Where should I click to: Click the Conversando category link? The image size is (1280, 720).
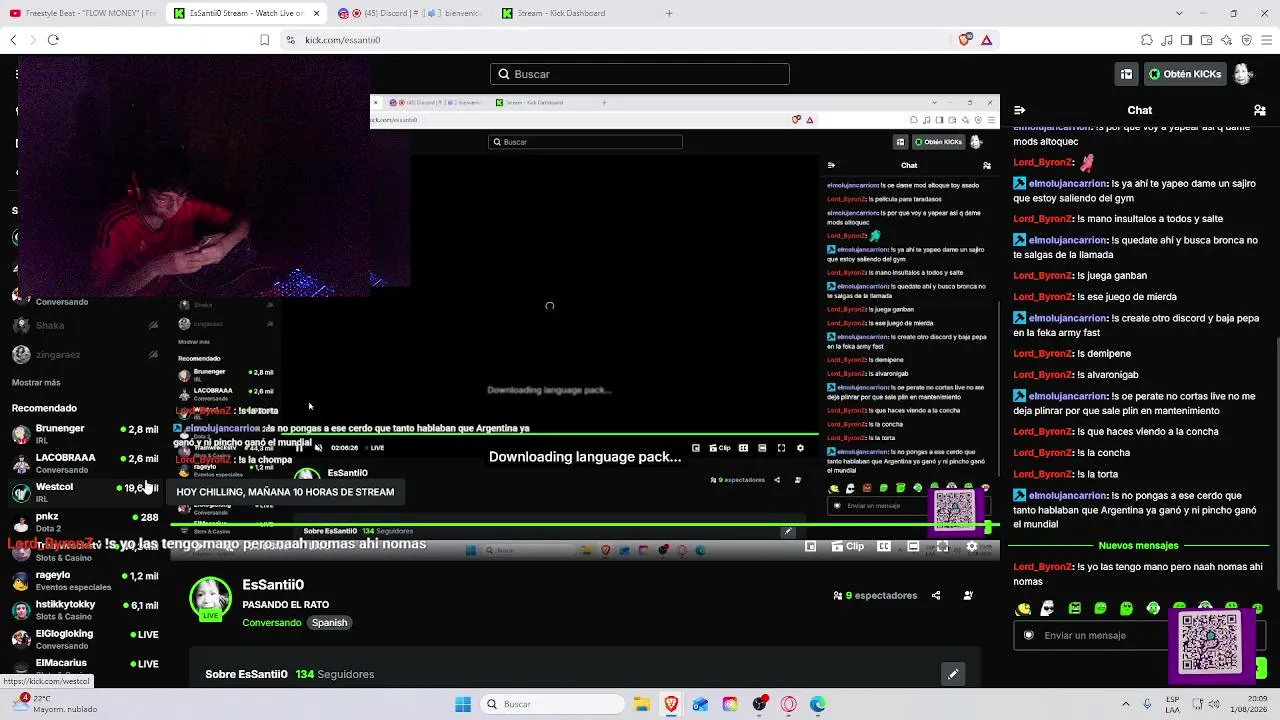pyautogui.click(x=272, y=622)
